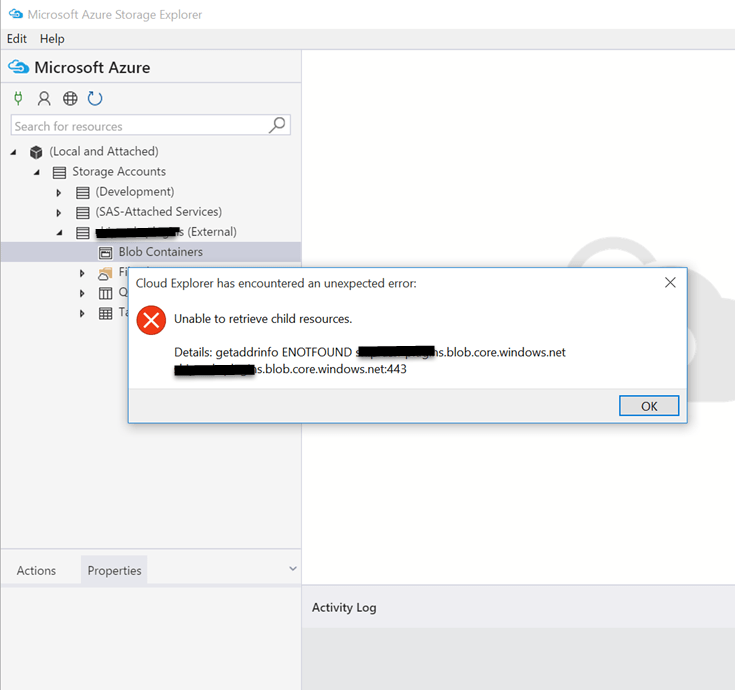
Task: Click 'Unable to retrieve child resources.' text
Action: pyautogui.click(x=263, y=319)
